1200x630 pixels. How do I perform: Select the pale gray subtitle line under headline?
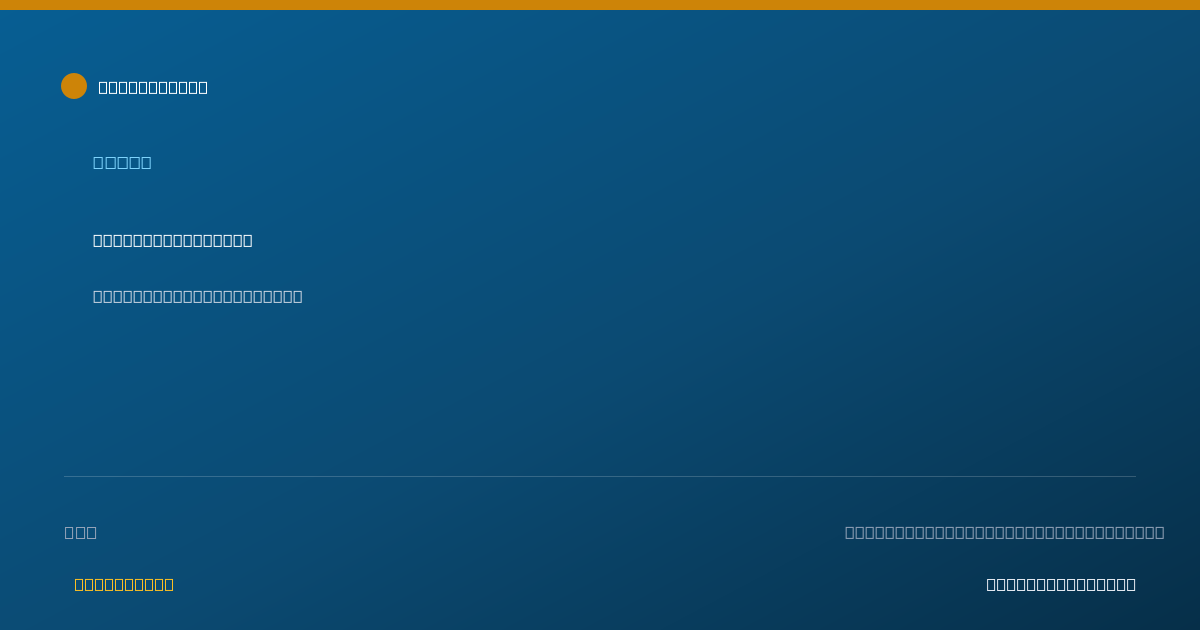(x=198, y=296)
